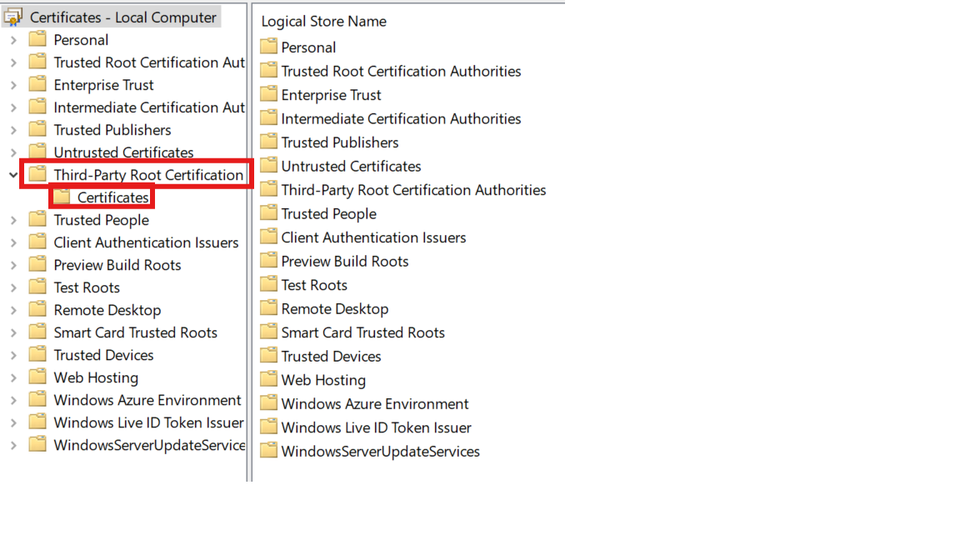This screenshot has height=540, width=960.
Task: Expand the Trusted Devices tree node
Action: point(13,355)
